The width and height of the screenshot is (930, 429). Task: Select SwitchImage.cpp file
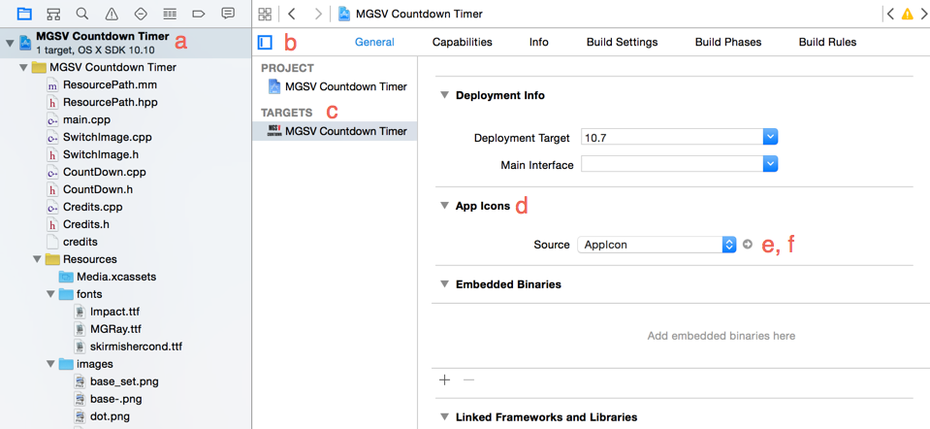click(107, 137)
